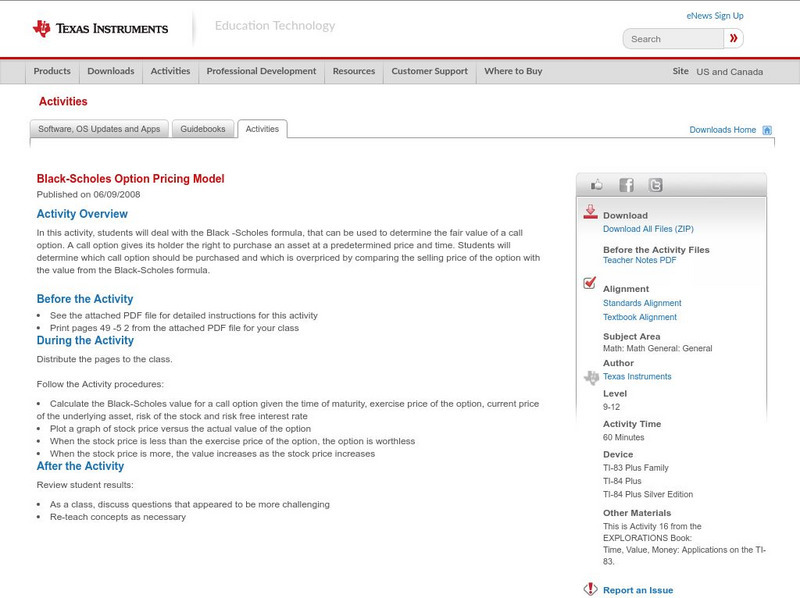Open the Software, OS Updates and Apps tab

coord(100,128)
